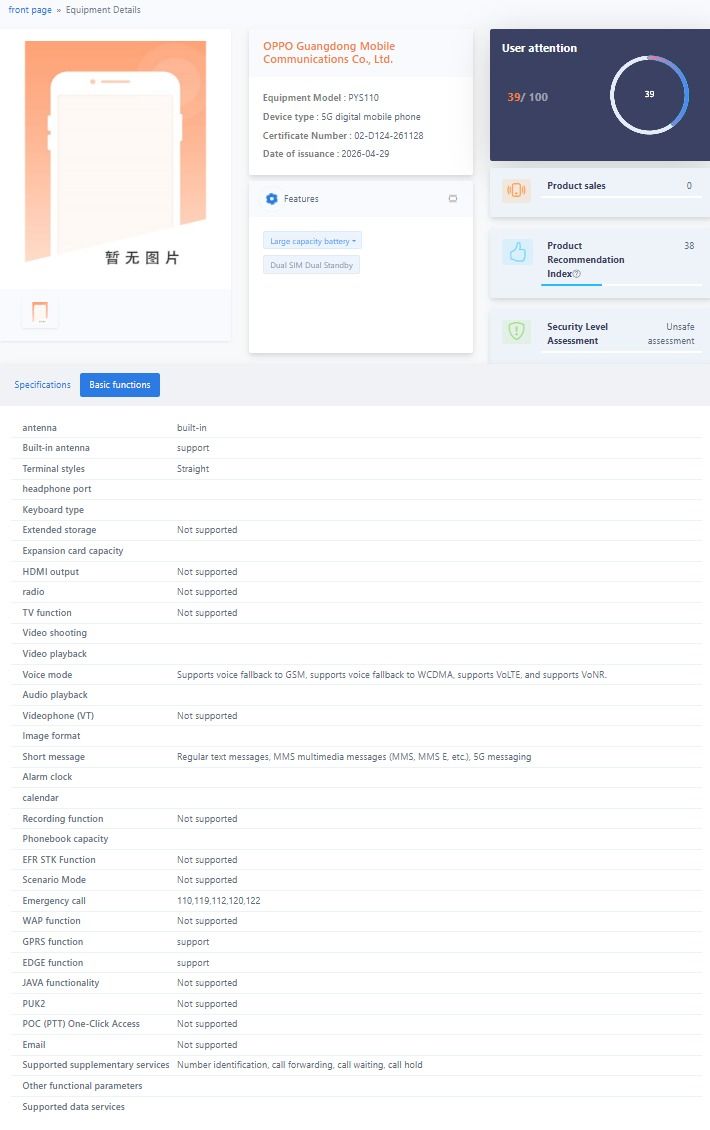Click the Equipment Model PYS110 text
The height and width of the screenshot is (1130, 710).
[321, 98]
